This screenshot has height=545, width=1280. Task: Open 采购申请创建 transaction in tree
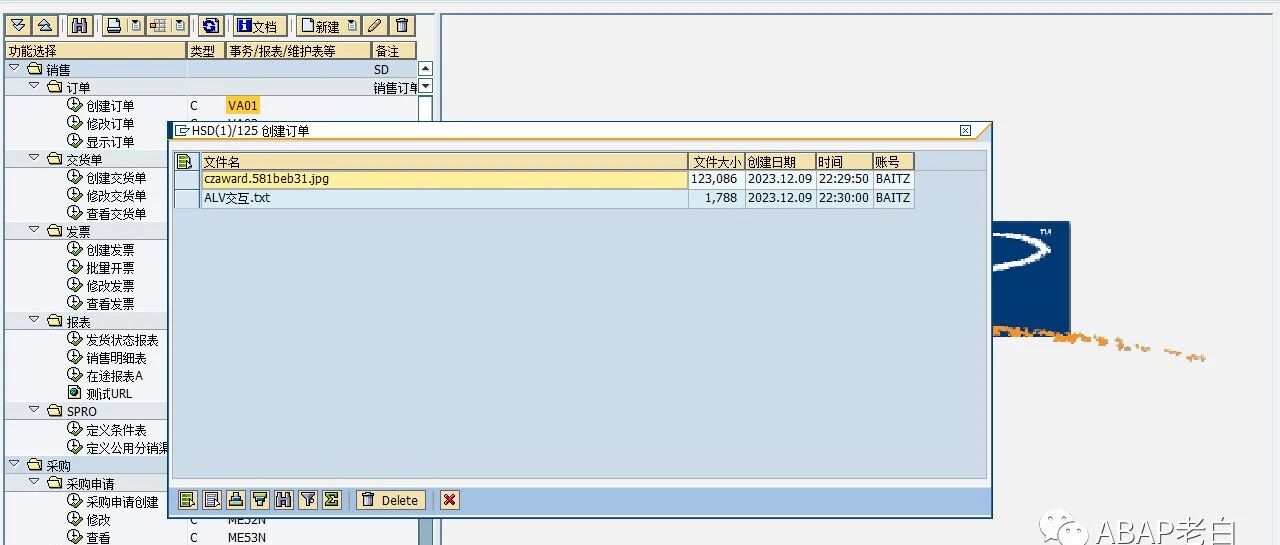point(122,502)
